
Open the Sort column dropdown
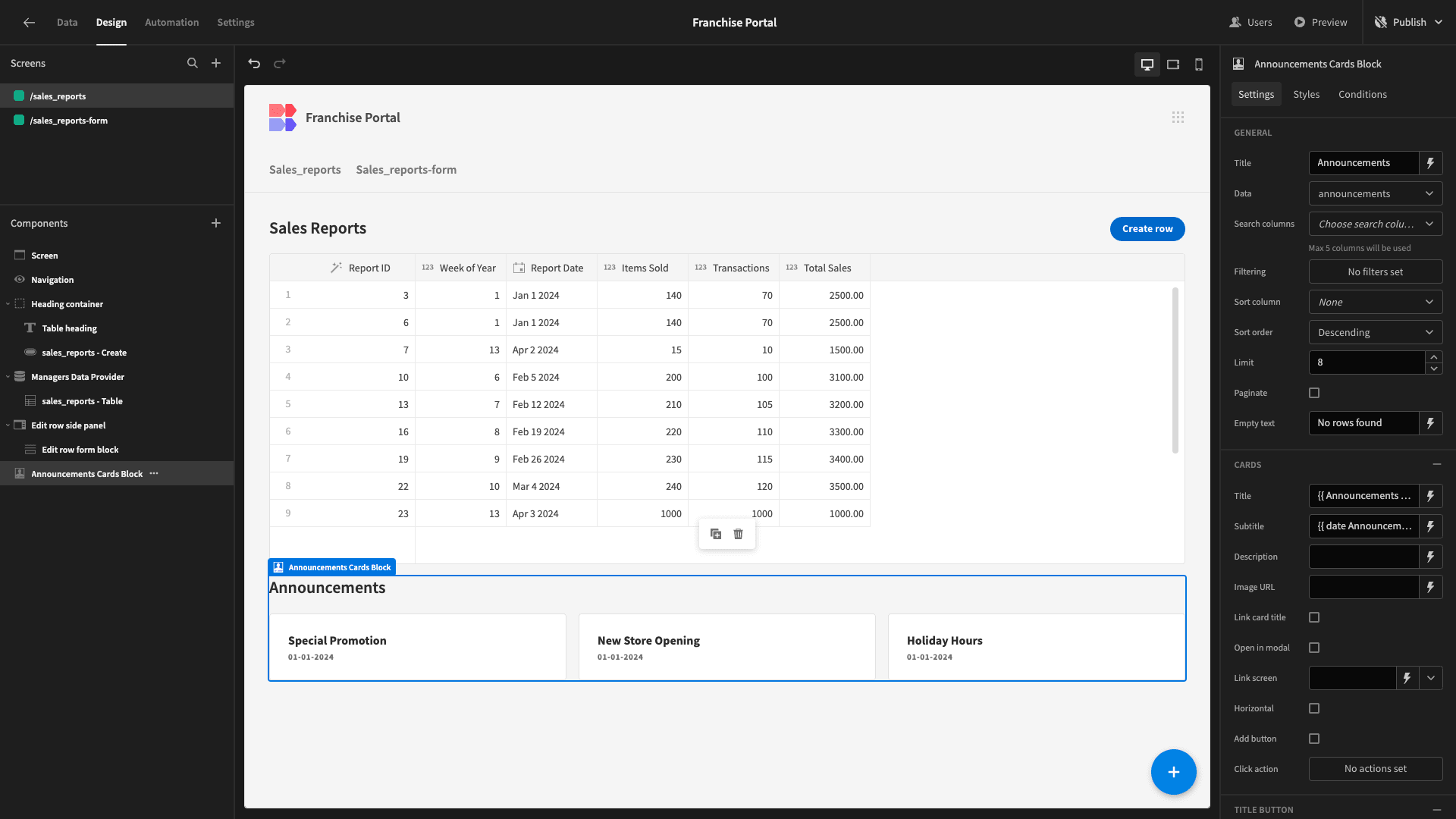pyautogui.click(x=1376, y=302)
